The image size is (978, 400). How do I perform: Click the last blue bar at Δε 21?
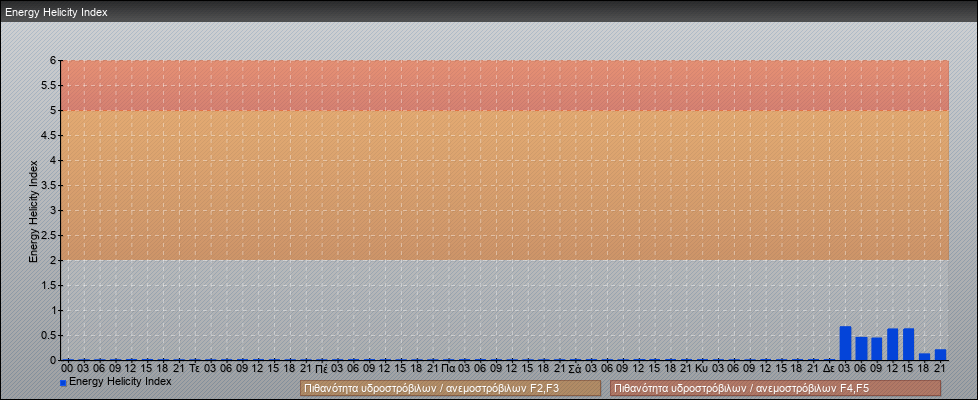pyautogui.click(x=940, y=354)
